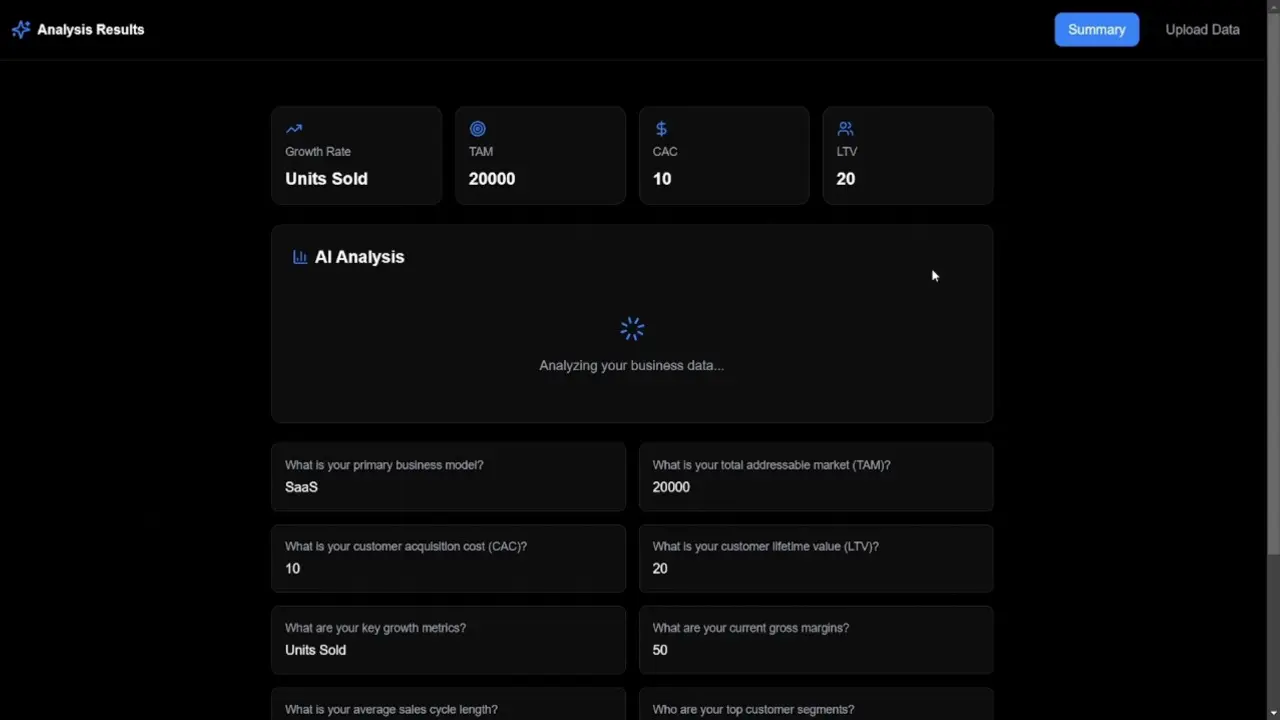
Task: Click the LTV metric card showing 20
Action: (x=907, y=156)
